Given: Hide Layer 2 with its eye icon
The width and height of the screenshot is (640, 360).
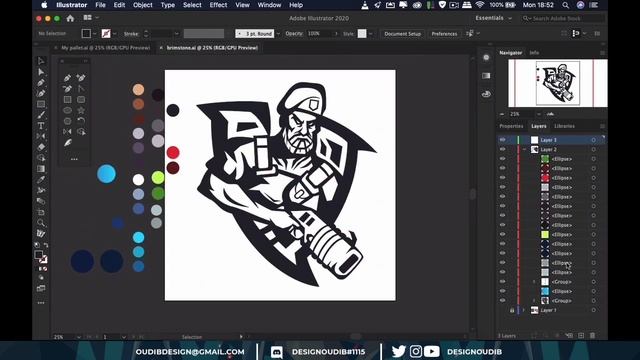Looking at the screenshot, I should (502, 149).
